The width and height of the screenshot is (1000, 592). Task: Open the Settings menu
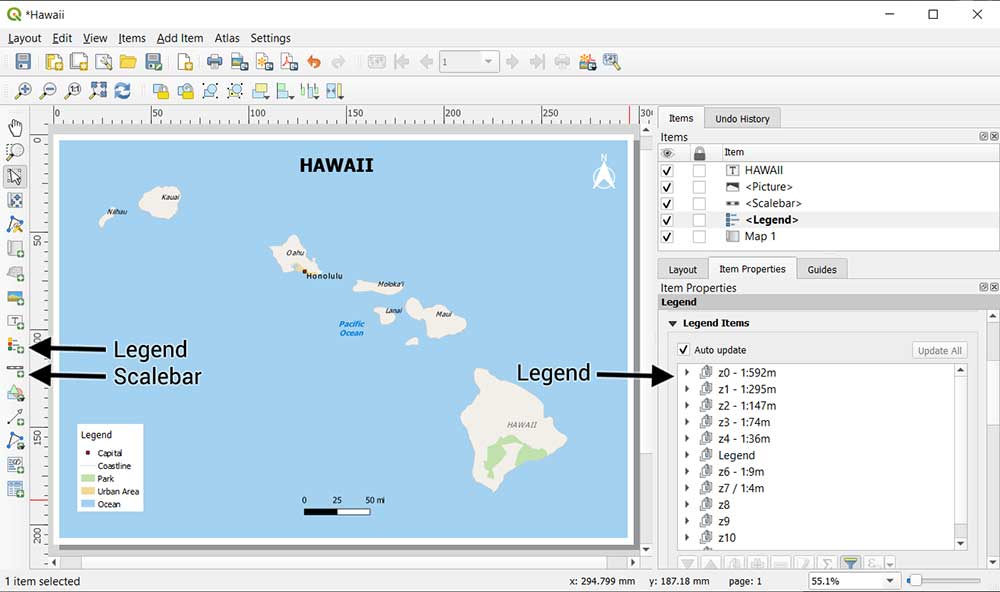coord(270,38)
